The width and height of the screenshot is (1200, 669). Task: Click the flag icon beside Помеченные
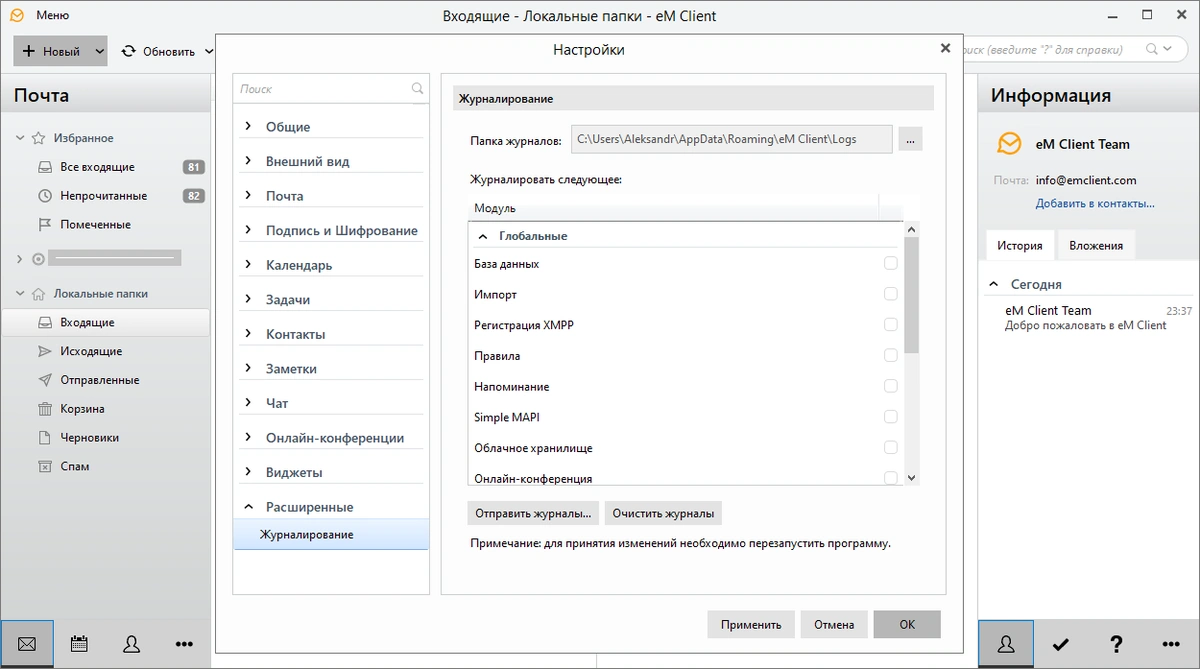click(44, 224)
